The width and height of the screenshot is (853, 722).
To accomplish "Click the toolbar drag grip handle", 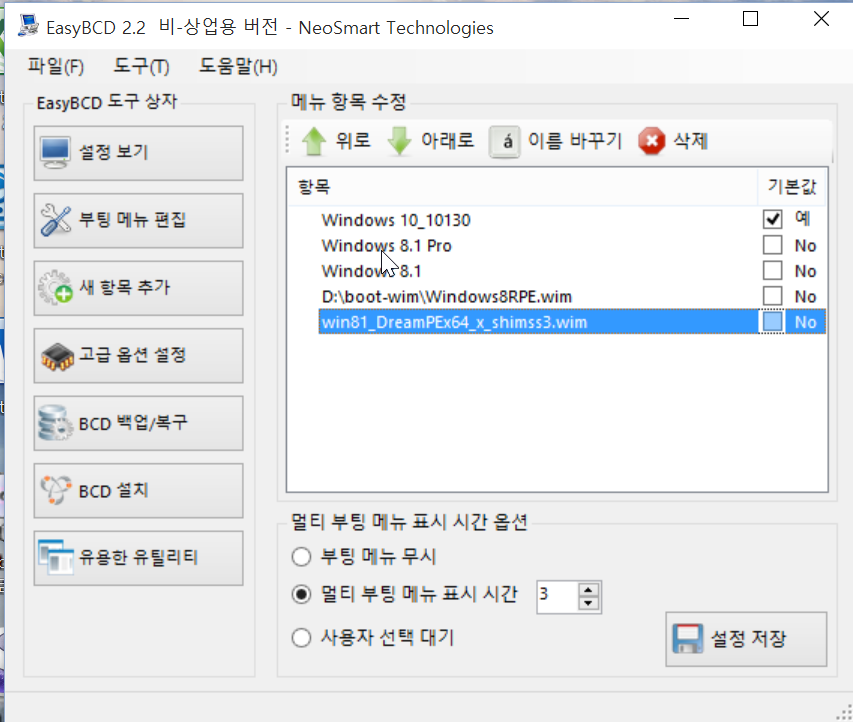I will coord(288,141).
